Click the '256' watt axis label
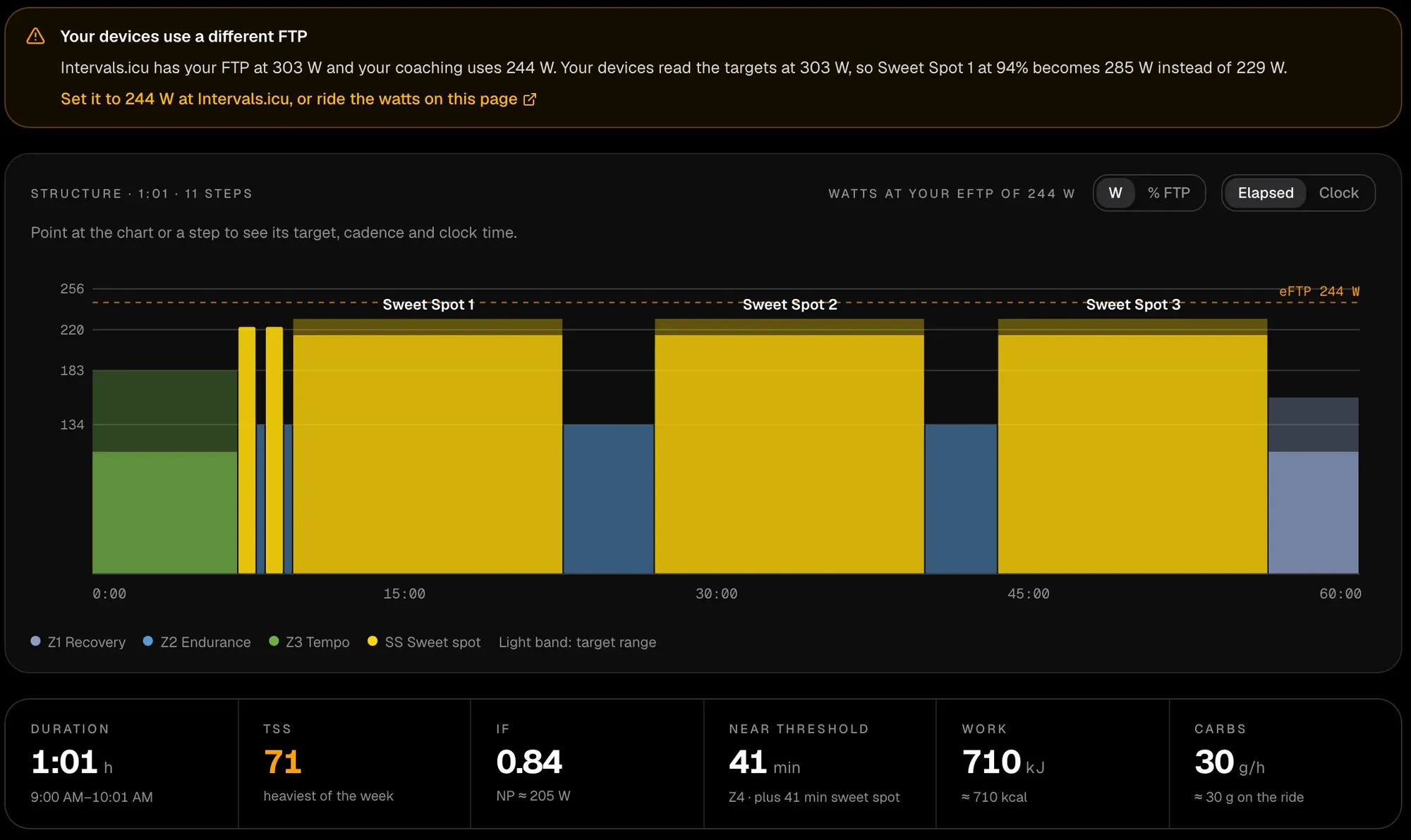This screenshot has width=1411, height=840. click(72, 288)
